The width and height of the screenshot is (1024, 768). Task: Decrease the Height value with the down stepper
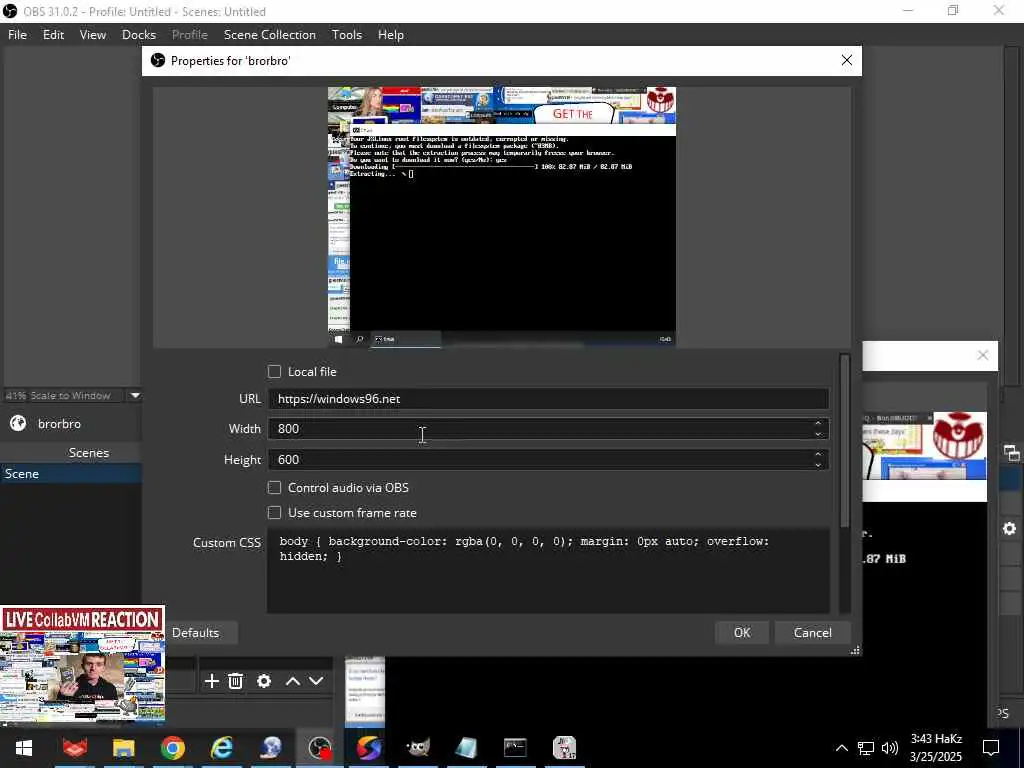(818, 464)
